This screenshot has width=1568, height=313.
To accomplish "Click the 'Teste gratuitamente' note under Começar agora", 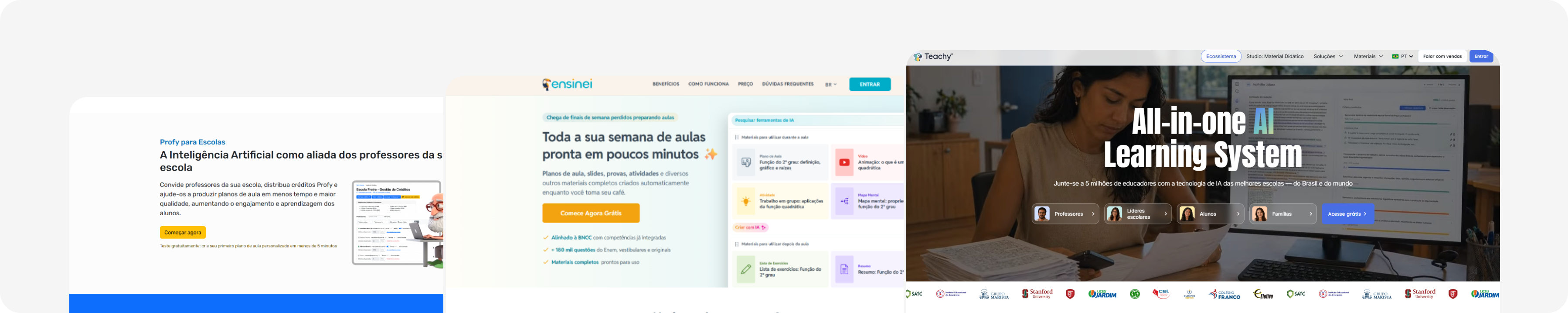I will (x=248, y=246).
